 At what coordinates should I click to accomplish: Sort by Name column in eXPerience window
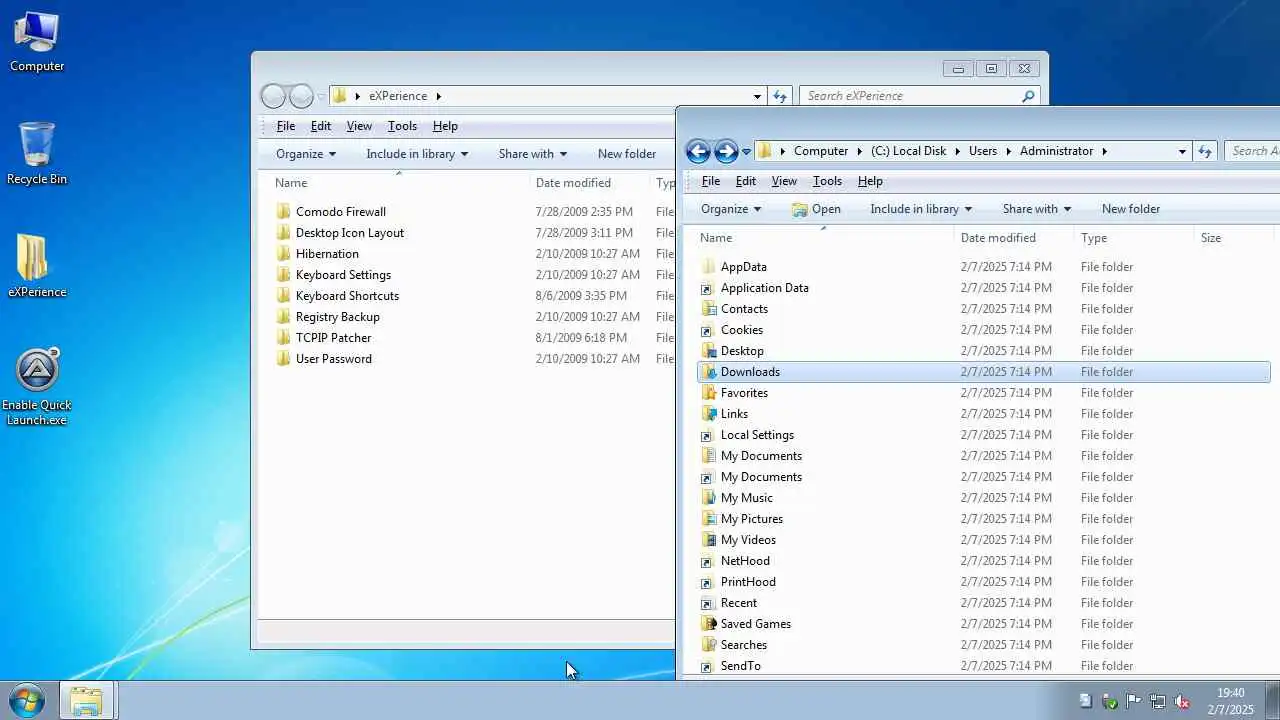coord(398,183)
